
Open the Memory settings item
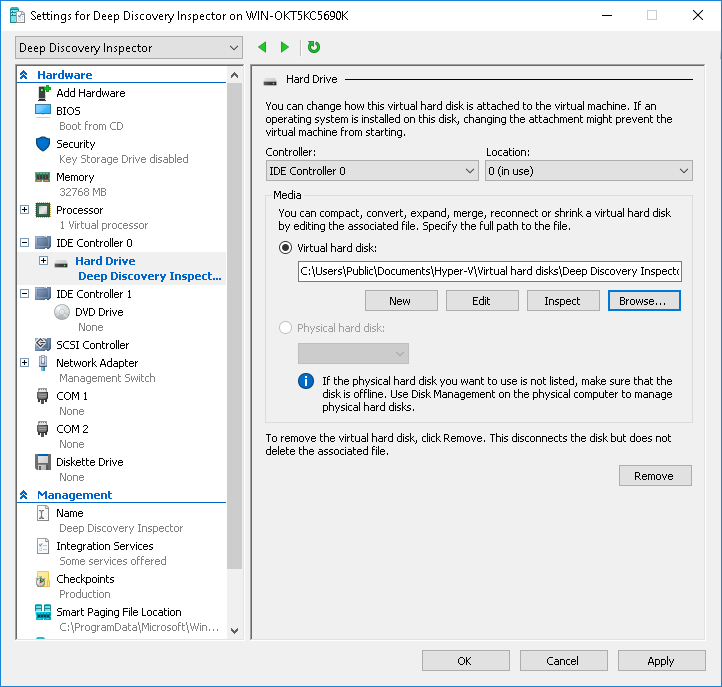(x=75, y=177)
